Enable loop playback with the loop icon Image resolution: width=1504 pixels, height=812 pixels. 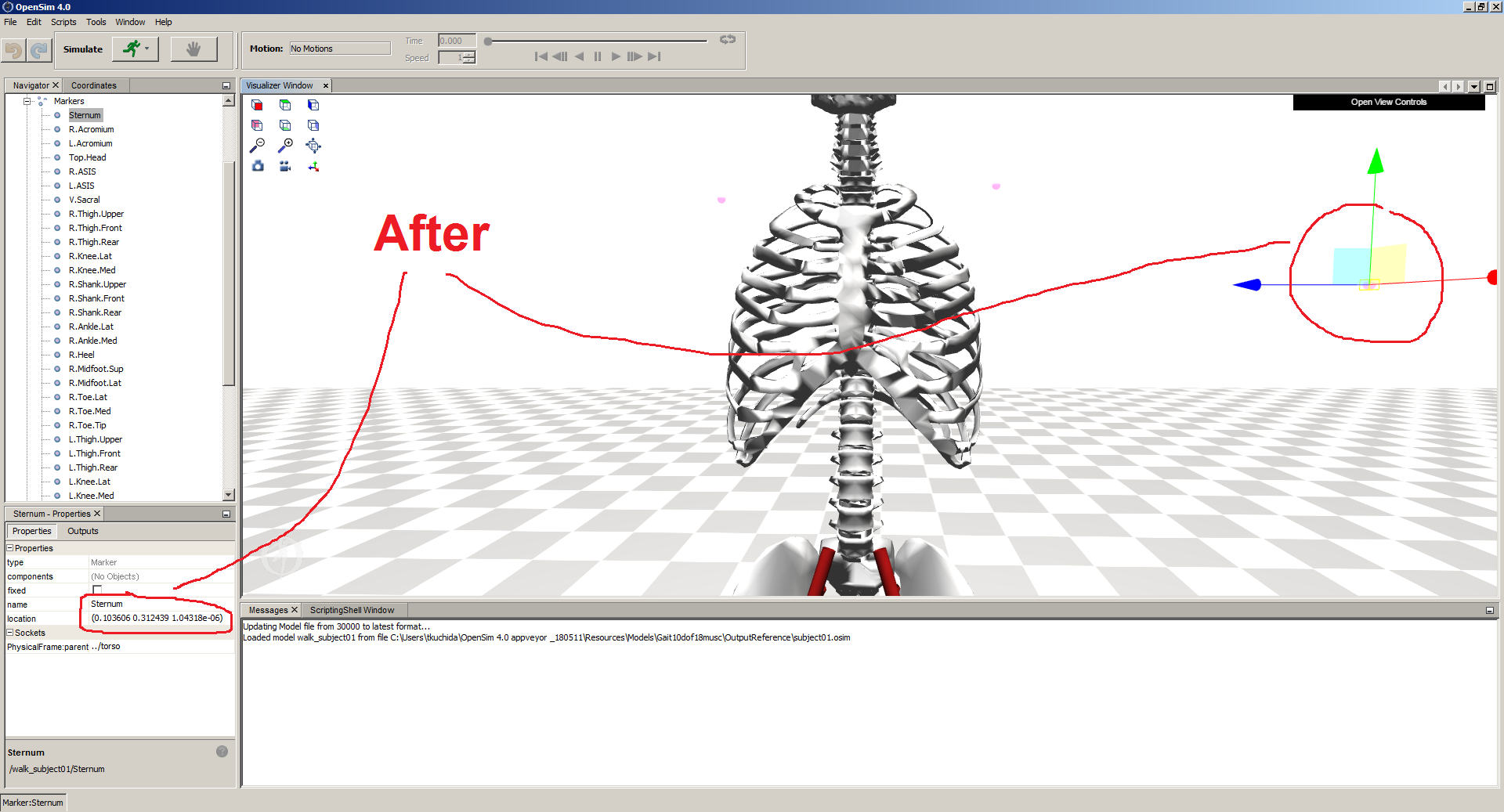[x=727, y=39]
